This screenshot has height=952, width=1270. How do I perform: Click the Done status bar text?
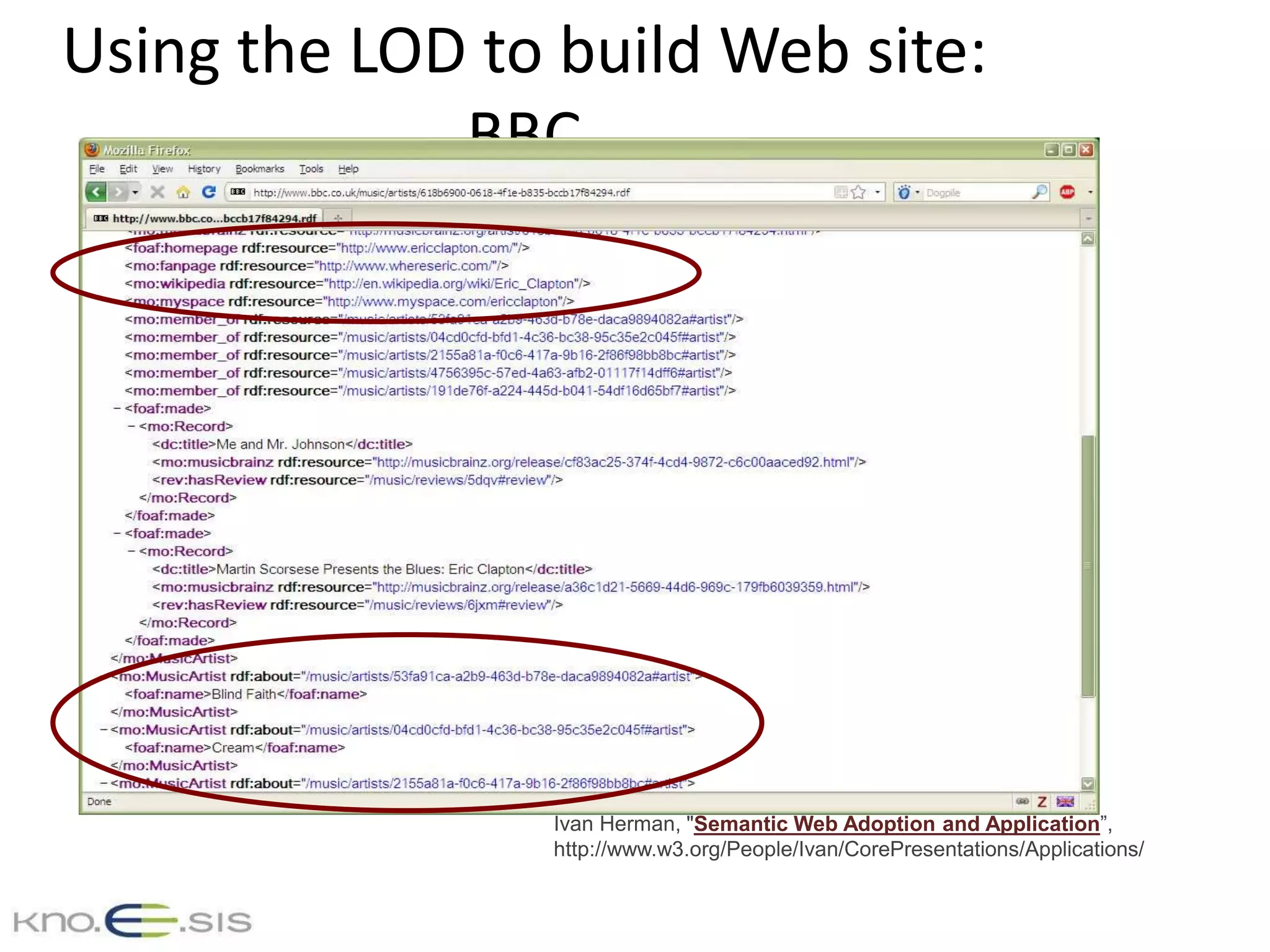99,802
